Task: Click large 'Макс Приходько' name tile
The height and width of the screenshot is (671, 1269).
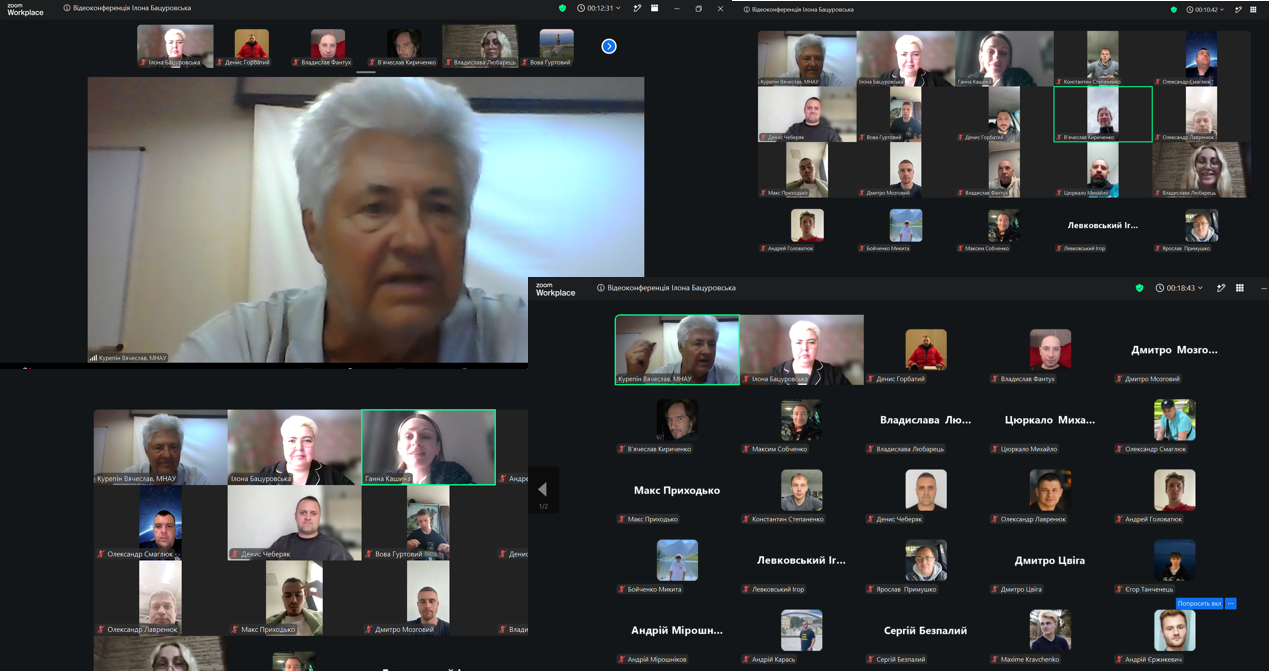Action: click(x=677, y=491)
